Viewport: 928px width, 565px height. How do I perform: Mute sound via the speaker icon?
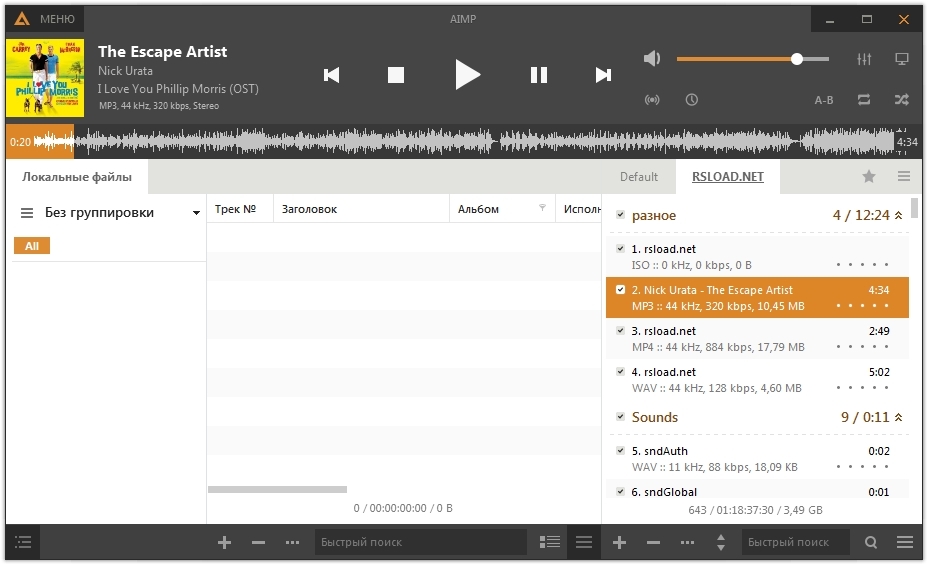[x=652, y=59]
